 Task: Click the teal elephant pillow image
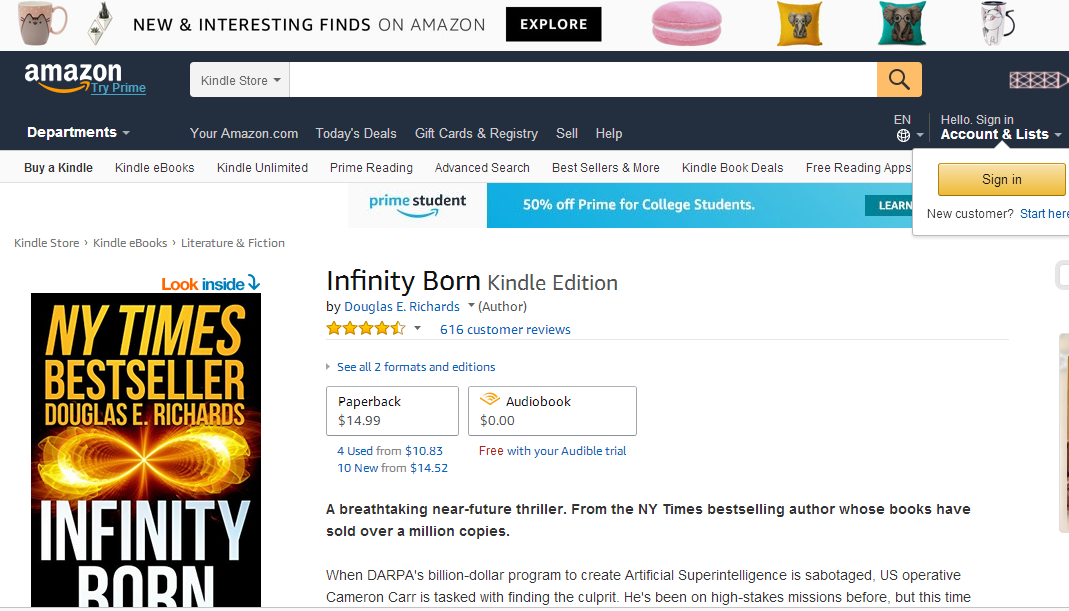pos(902,24)
